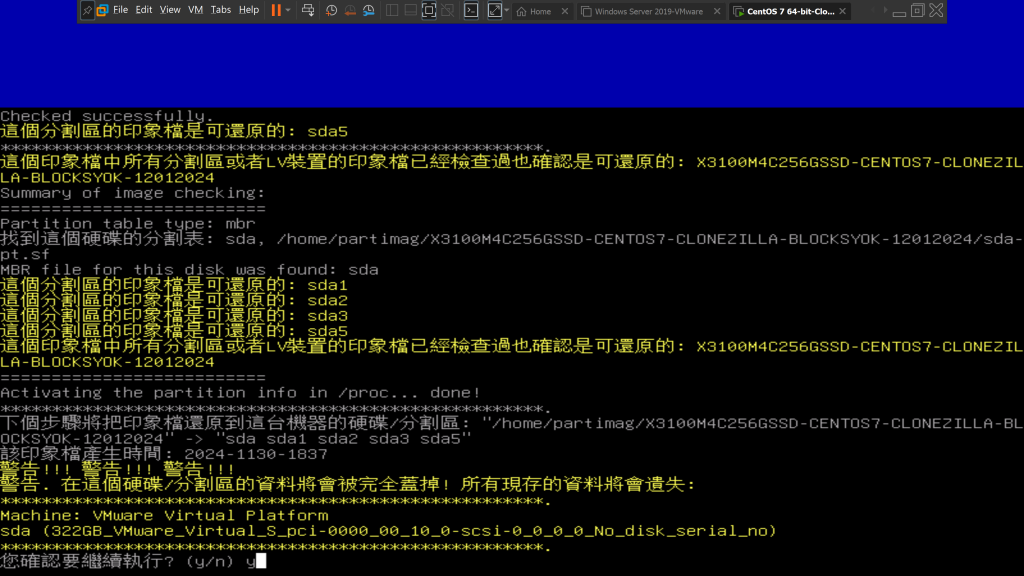
Task: Expand the stretch mode dropdown arrow
Action: 507,10
